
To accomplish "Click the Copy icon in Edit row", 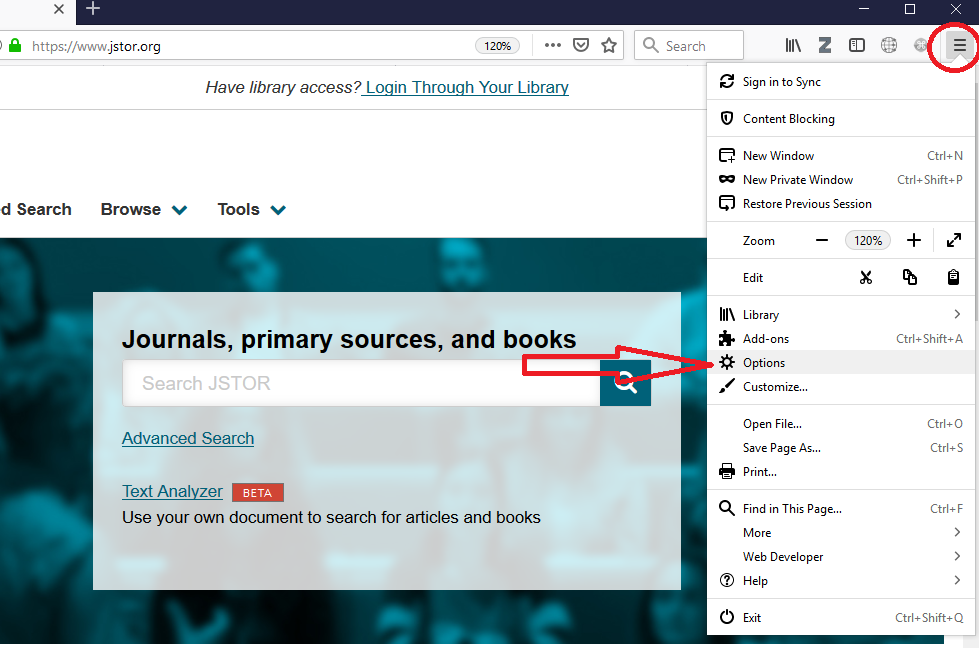I will (910, 277).
